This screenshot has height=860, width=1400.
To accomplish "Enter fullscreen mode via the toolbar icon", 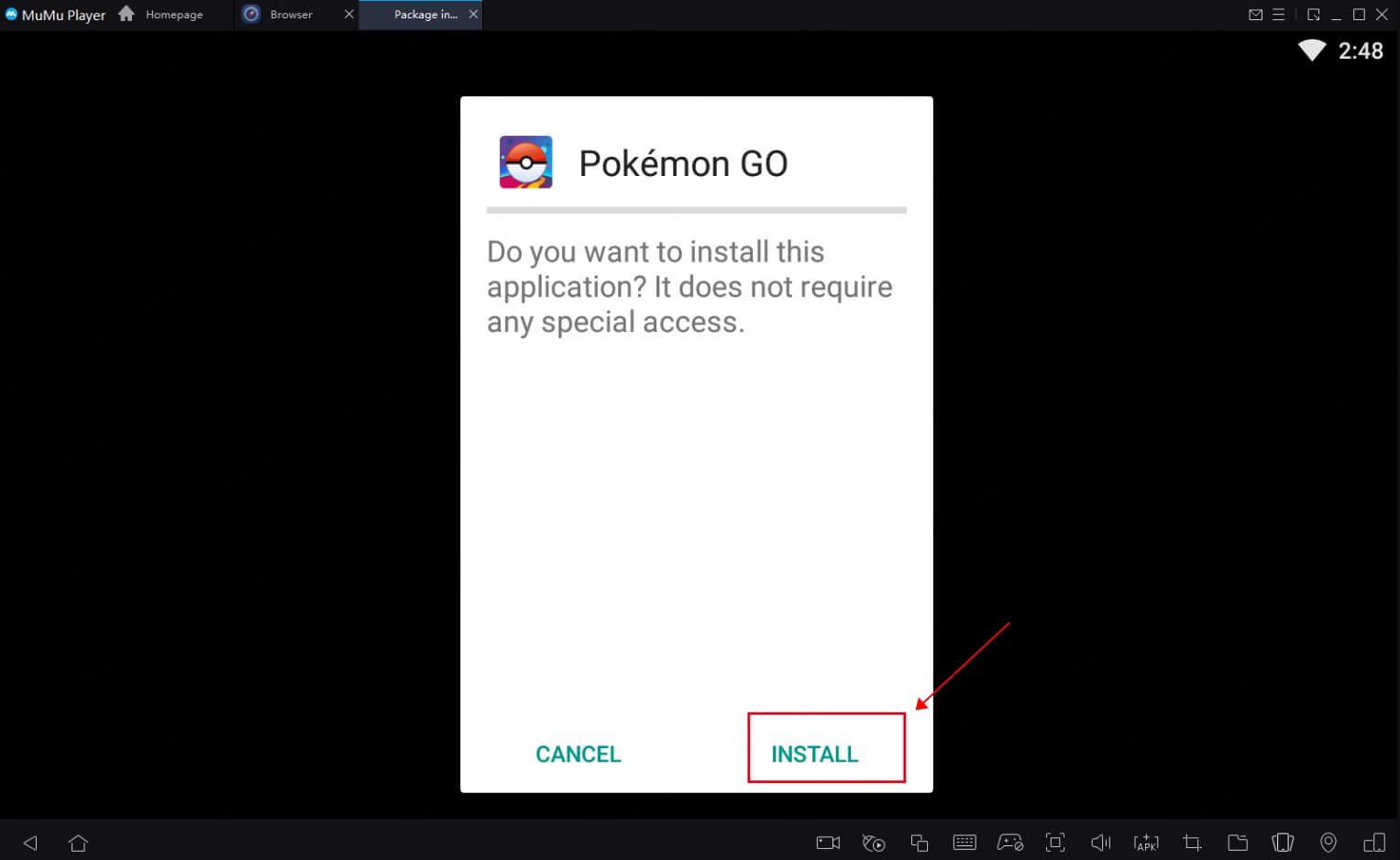I will pos(1054,842).
